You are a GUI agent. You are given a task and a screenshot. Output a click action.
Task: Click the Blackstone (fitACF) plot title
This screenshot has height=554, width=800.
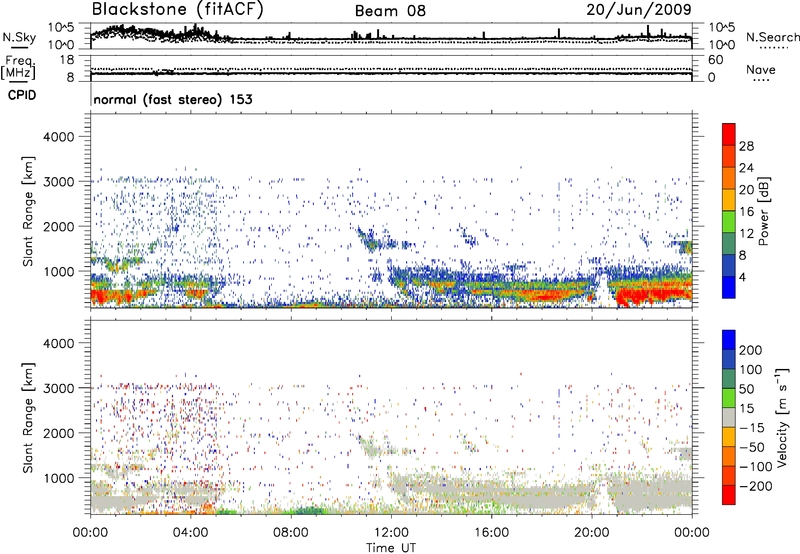pos(178,9)
